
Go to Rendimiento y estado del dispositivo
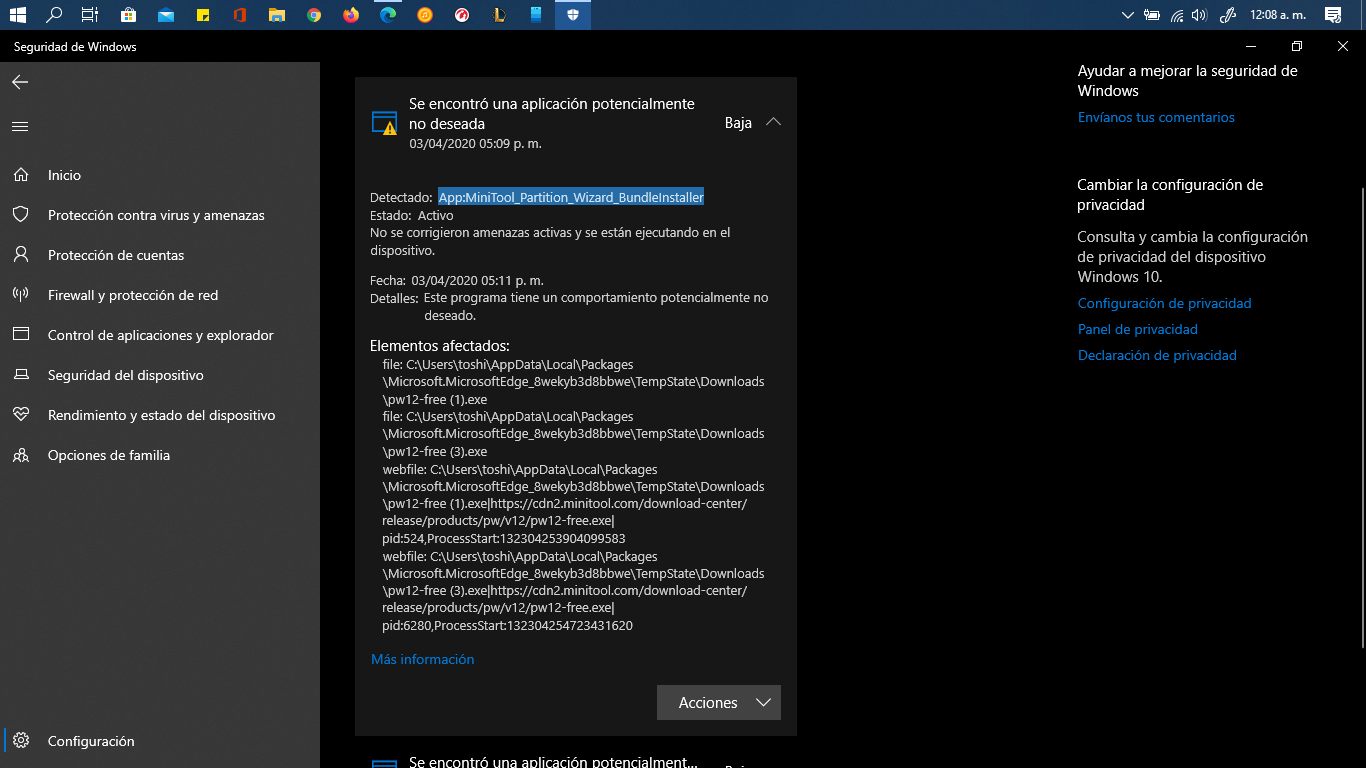tap(160, 415)
